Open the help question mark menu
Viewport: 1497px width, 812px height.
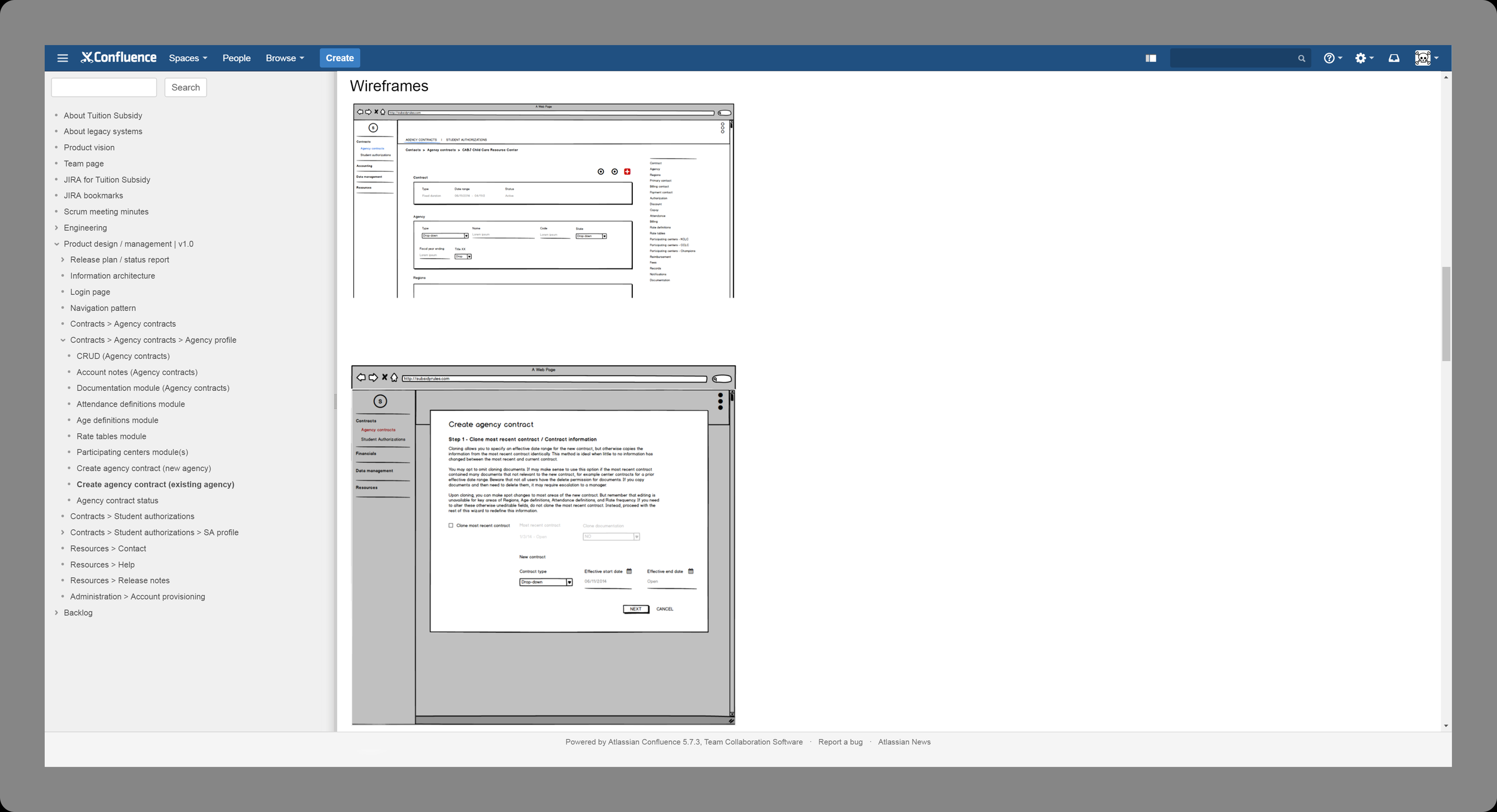pos(1332,58)
